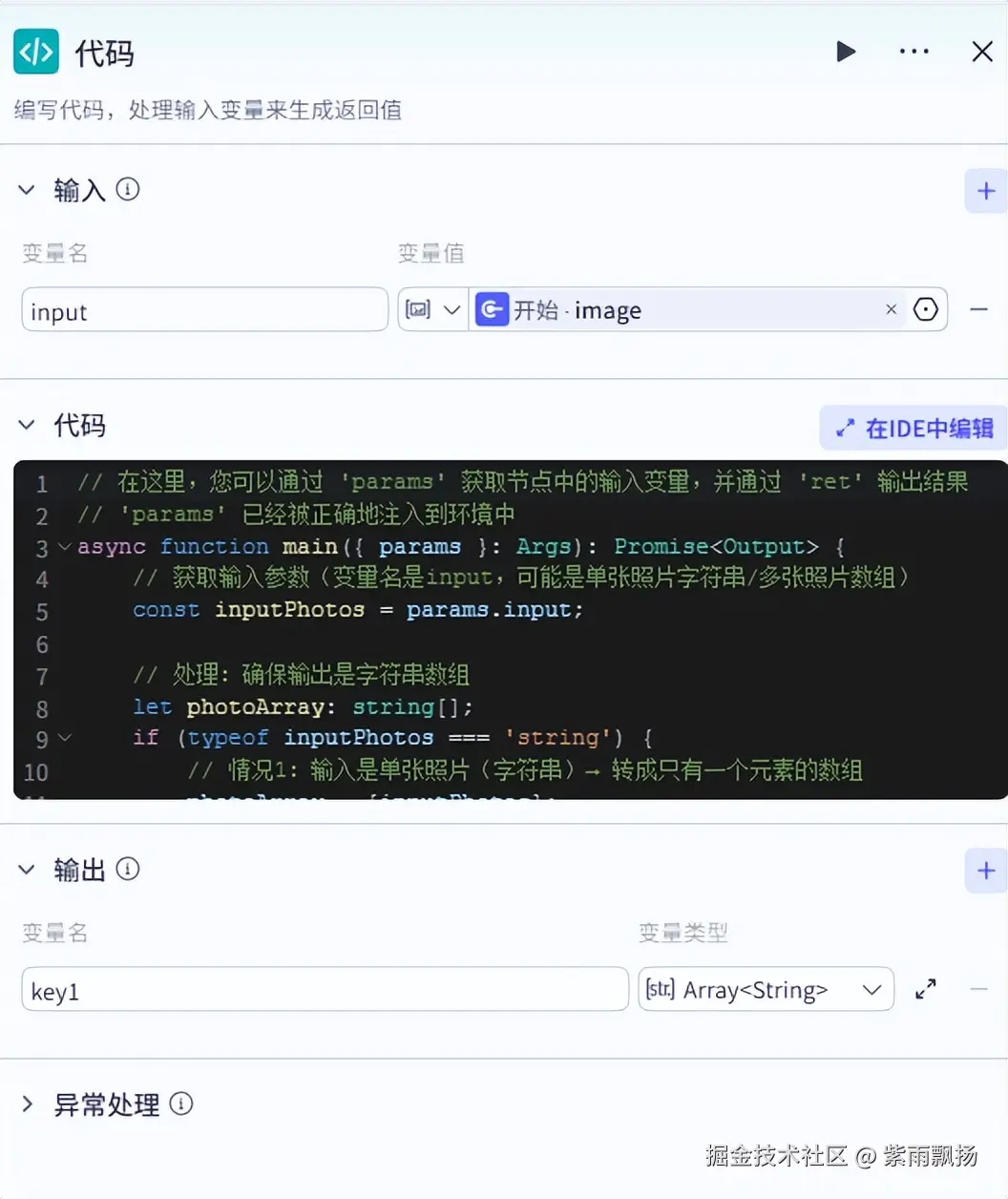Click the async function main line
This screenshot has width=1008, height=1199.
461,547
